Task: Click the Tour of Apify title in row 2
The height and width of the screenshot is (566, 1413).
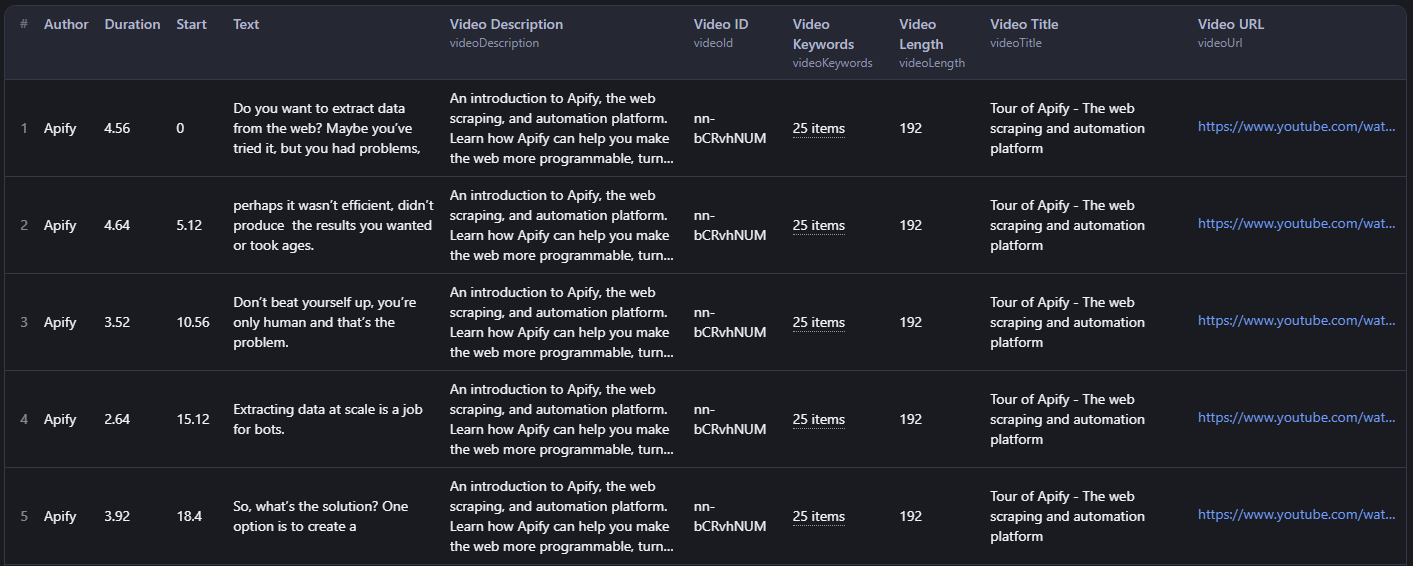Action: pyautogui.click(x=1067, y=225)
